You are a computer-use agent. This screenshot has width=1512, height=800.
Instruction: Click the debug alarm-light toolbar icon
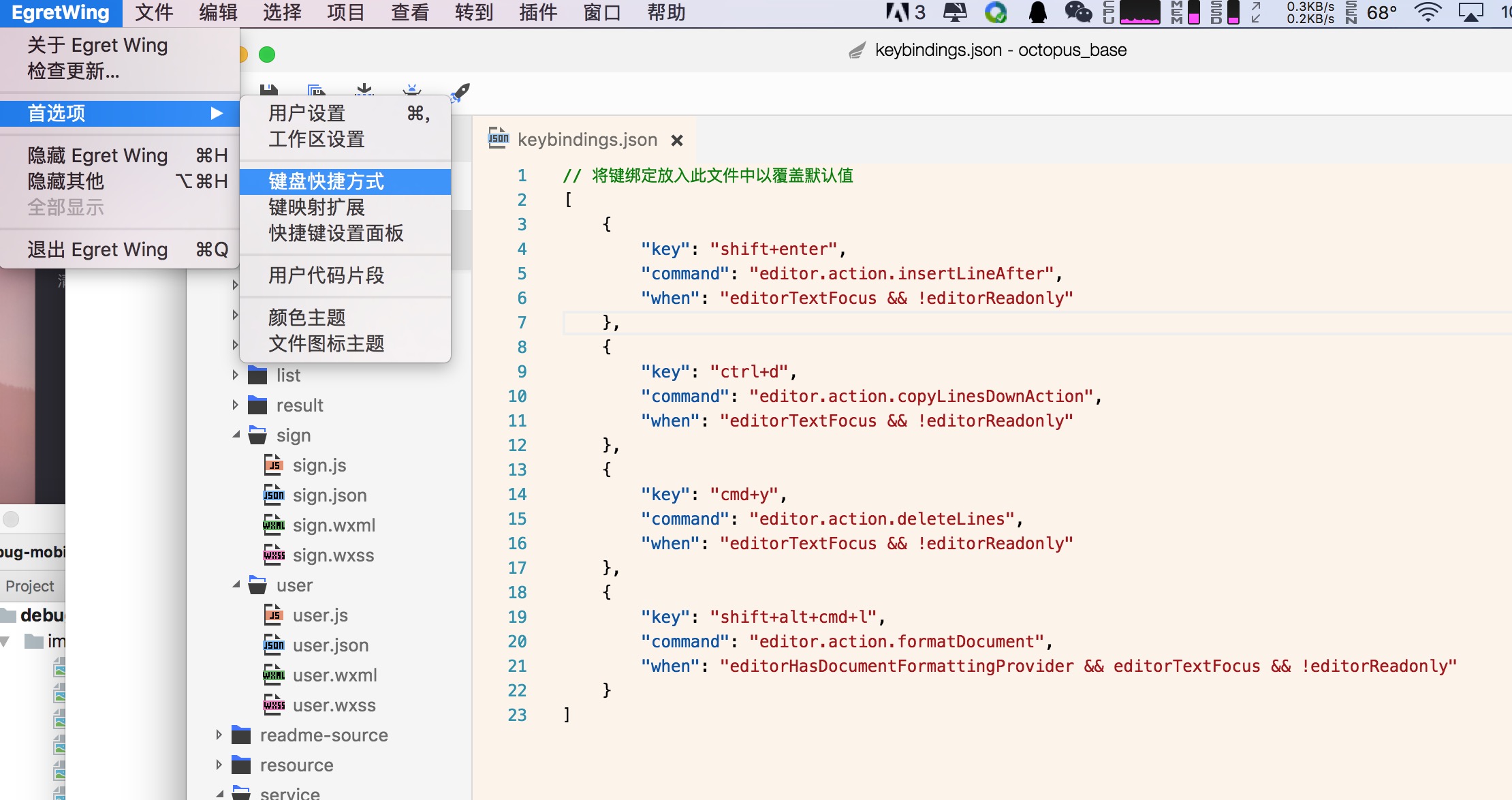412,91
